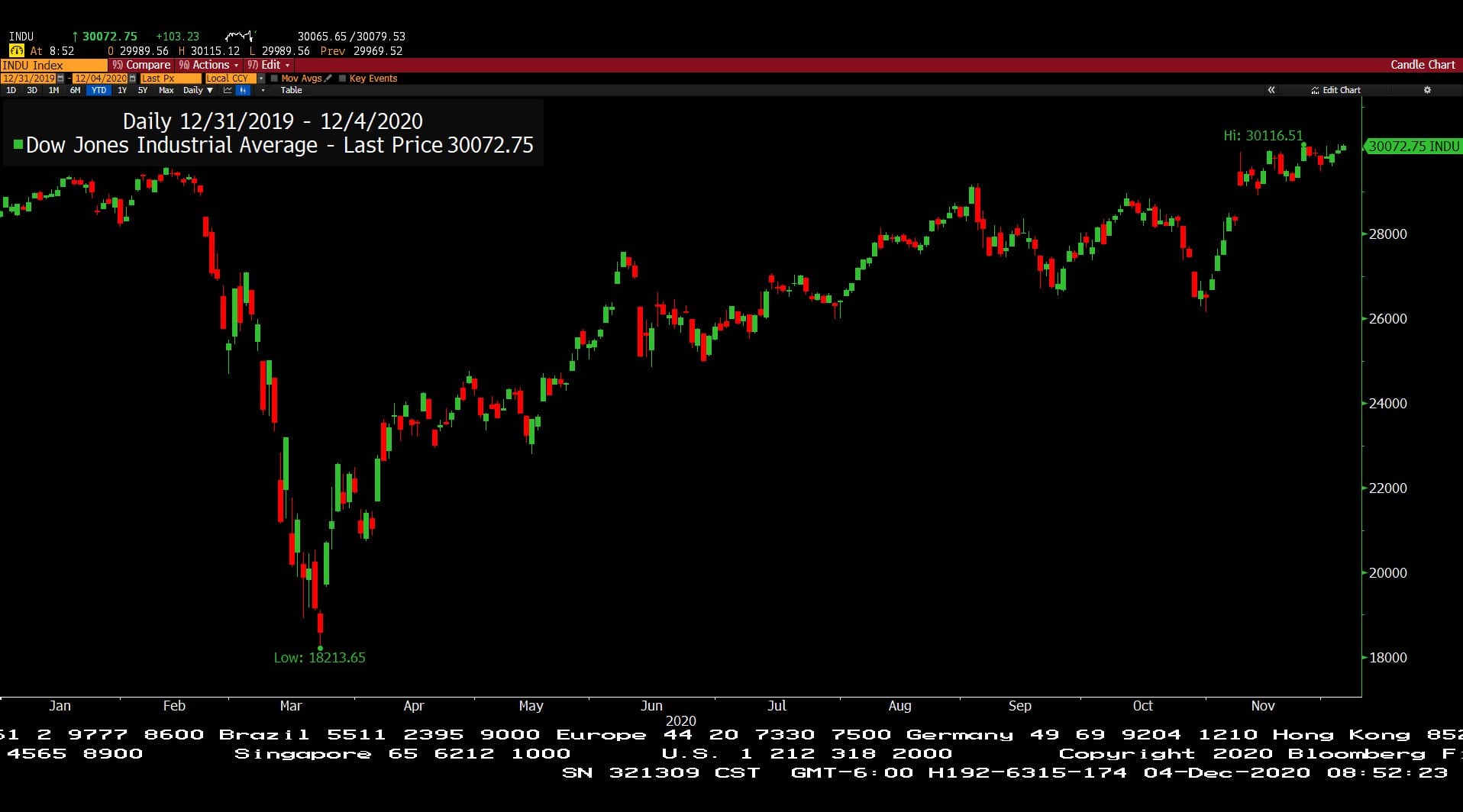Edit the start date field 12/31/2019
Screen dimensions: 1463x812
[x=28, y=79]
